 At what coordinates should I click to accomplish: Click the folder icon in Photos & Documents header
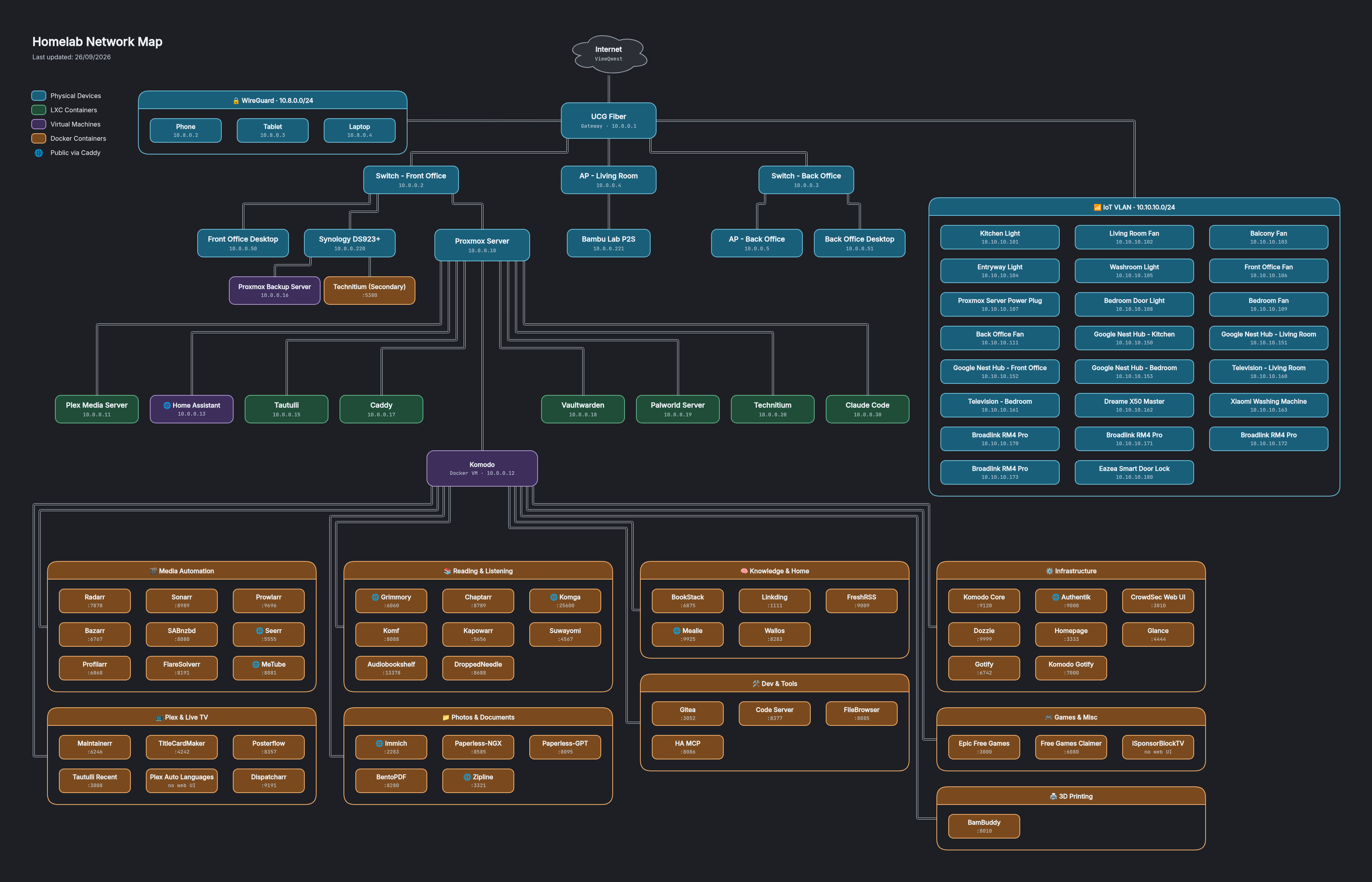click(445, 718)
